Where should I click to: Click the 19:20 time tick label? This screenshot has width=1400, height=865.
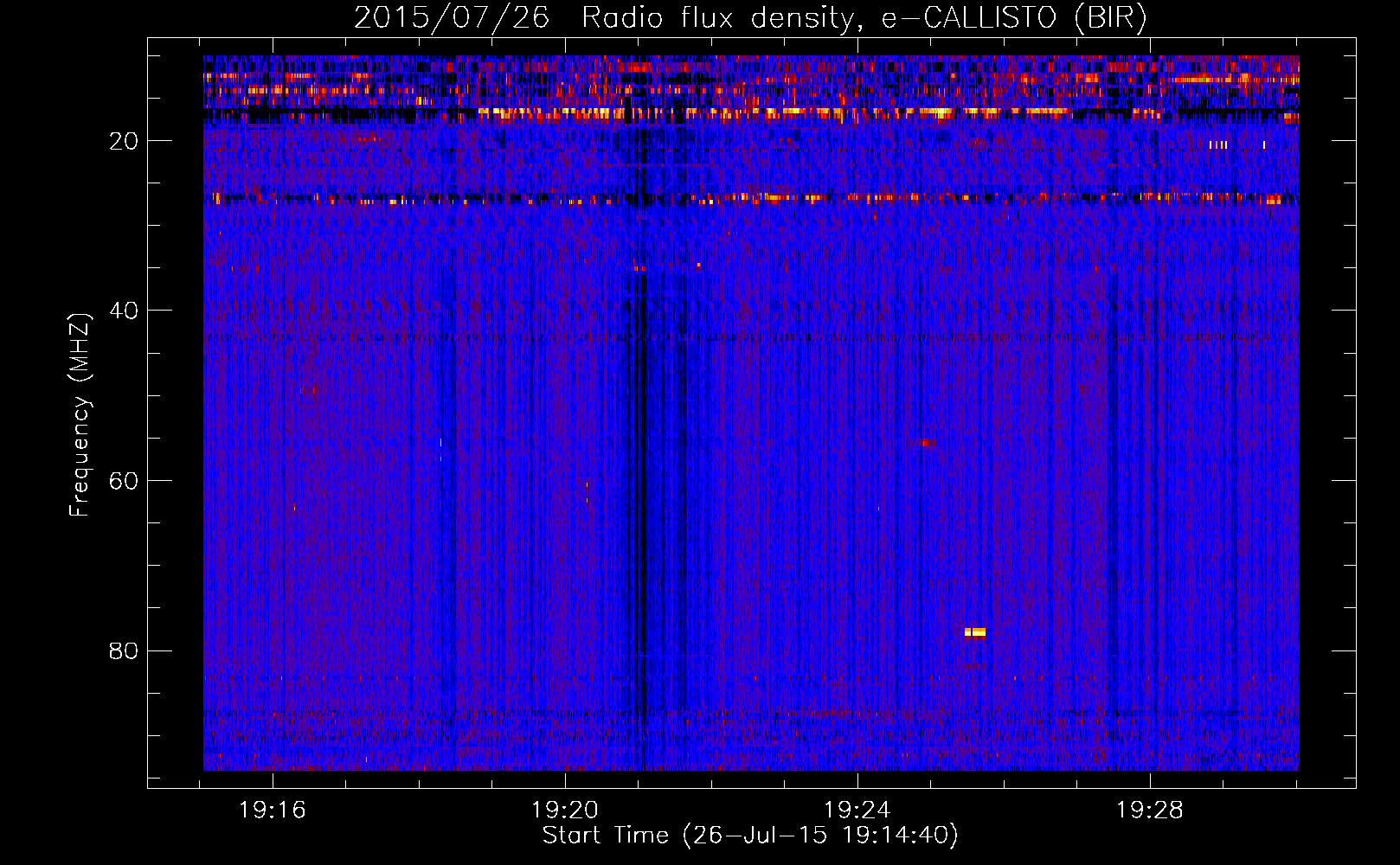[565, 811]
